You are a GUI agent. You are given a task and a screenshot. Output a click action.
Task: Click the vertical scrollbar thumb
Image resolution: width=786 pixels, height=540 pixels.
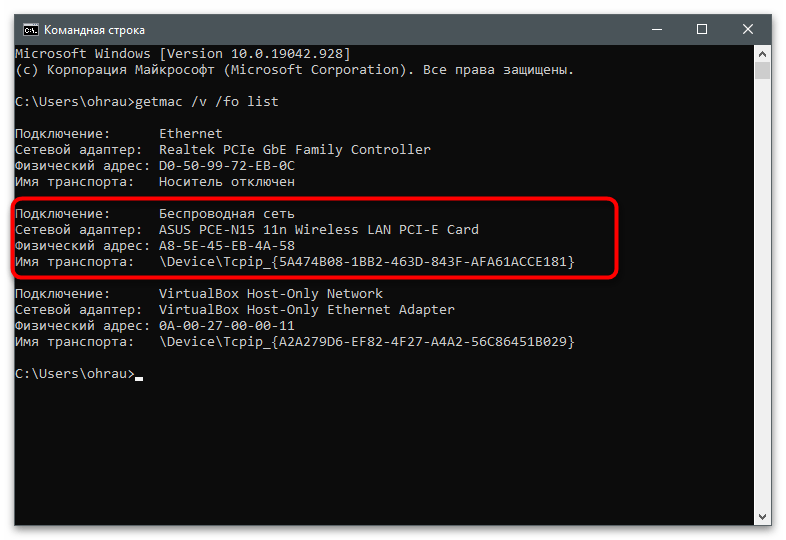pyautogui.click(x=762, y=71)
